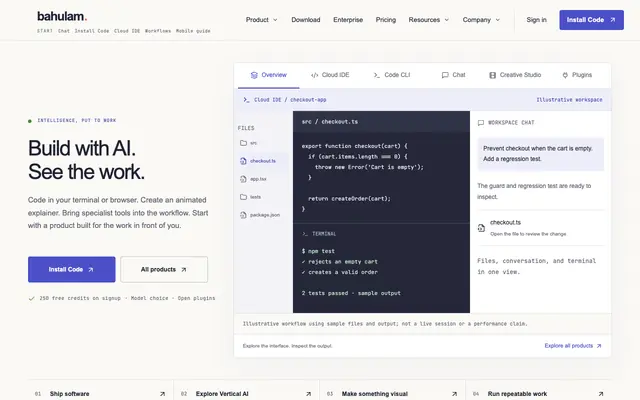Click the Creative Studio film icon
This screenshot has height=400, width=640.
[493, 75]
